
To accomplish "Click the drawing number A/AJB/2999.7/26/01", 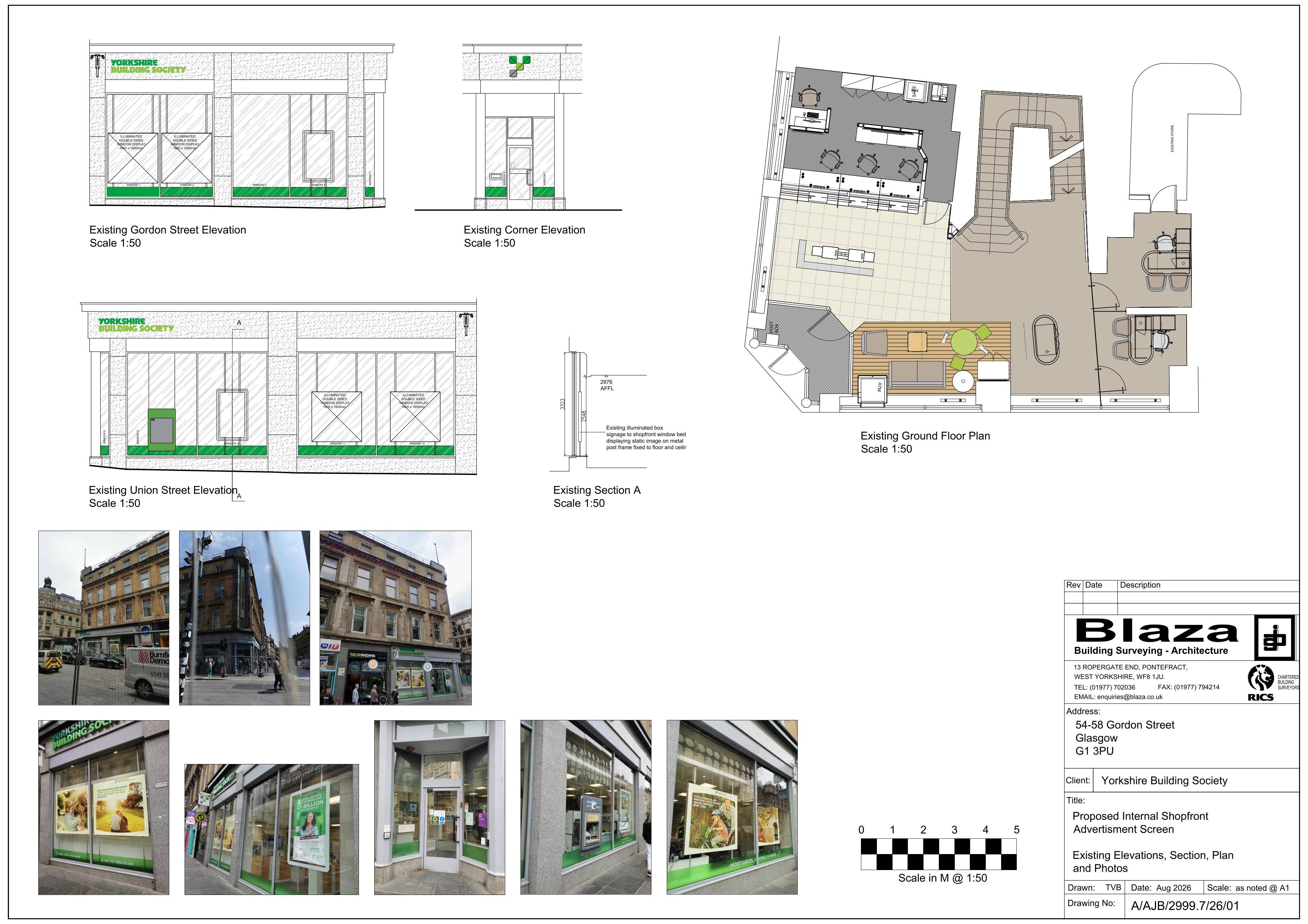I will click(1185, 906).
